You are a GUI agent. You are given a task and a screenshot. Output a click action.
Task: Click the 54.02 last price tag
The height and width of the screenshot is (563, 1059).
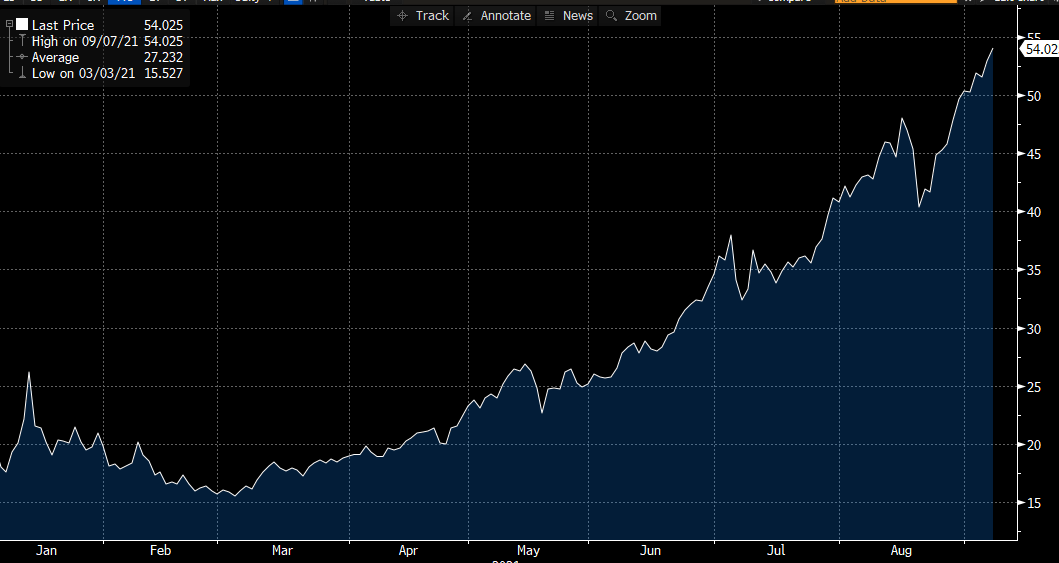tap(1040, 48)
